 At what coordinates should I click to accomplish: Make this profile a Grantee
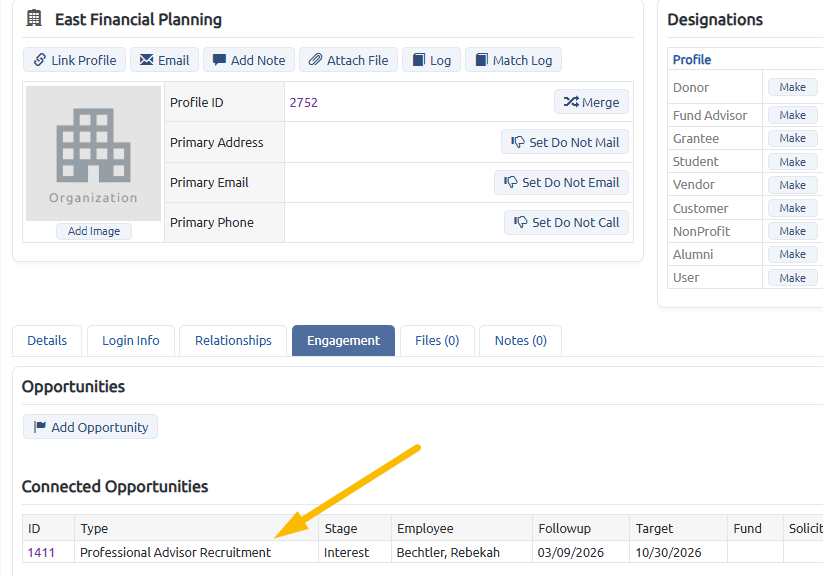click(792, 138)
